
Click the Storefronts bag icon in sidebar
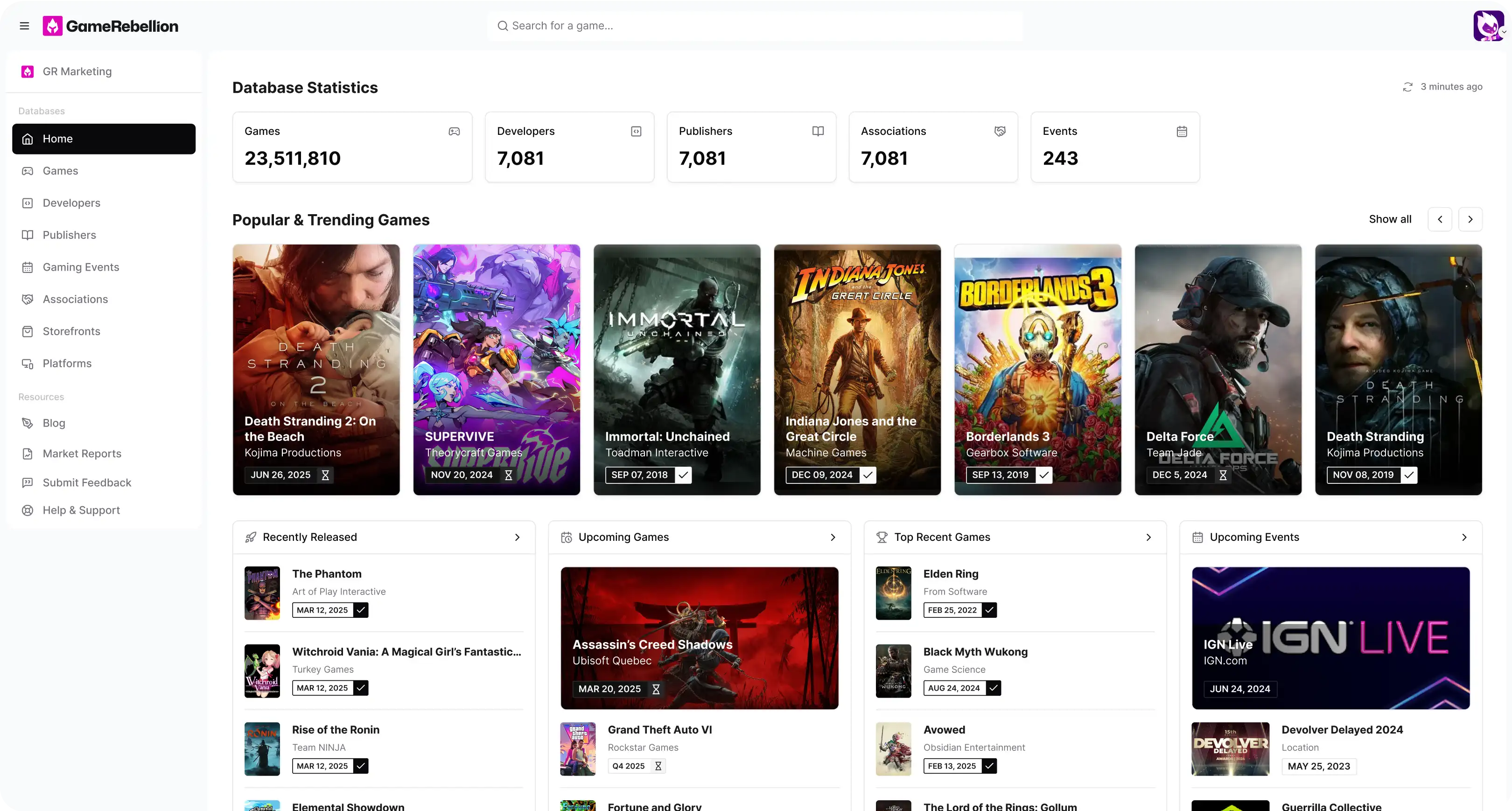28,332
